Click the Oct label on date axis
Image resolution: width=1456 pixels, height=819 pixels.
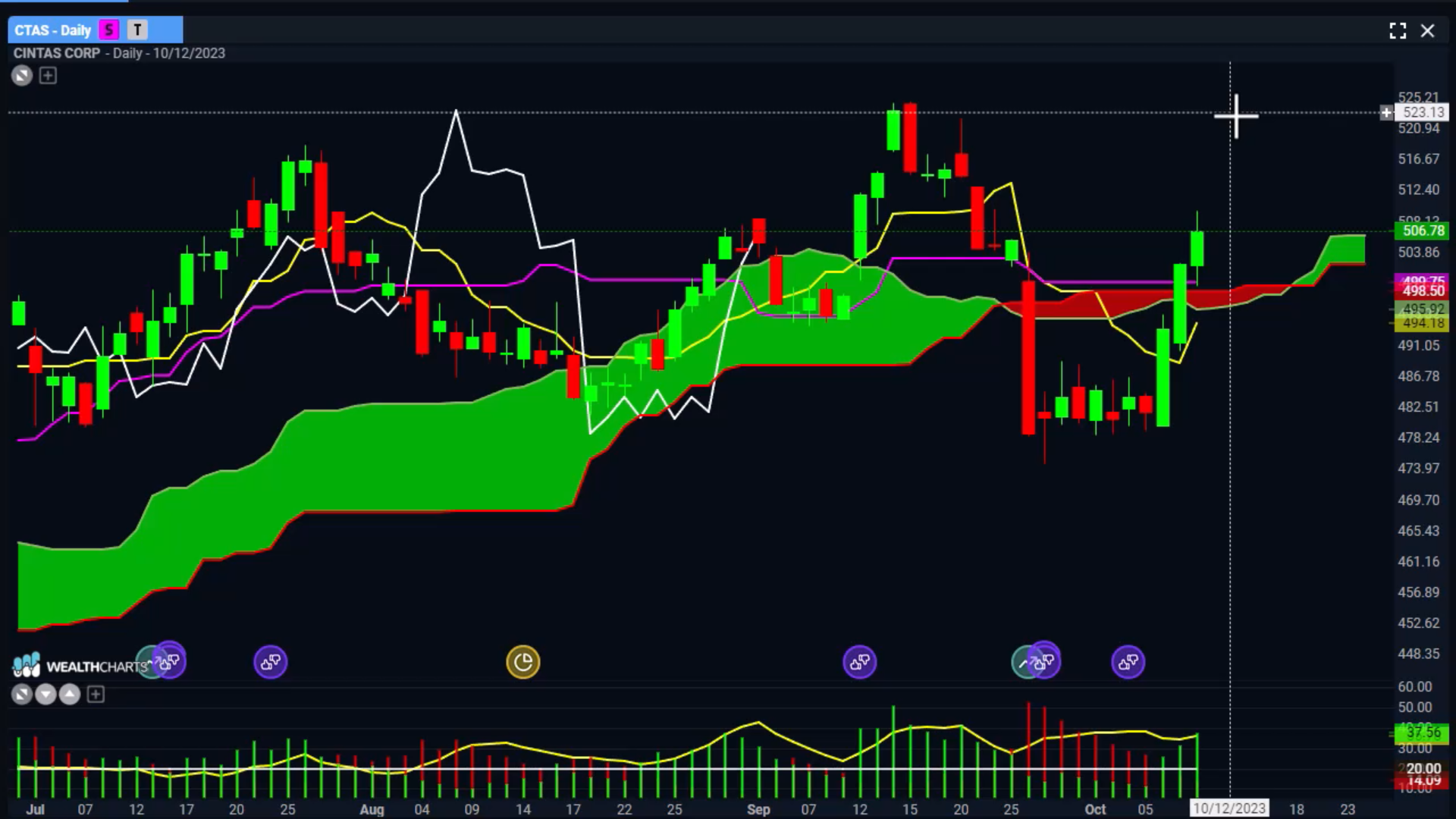point(1095,809)
